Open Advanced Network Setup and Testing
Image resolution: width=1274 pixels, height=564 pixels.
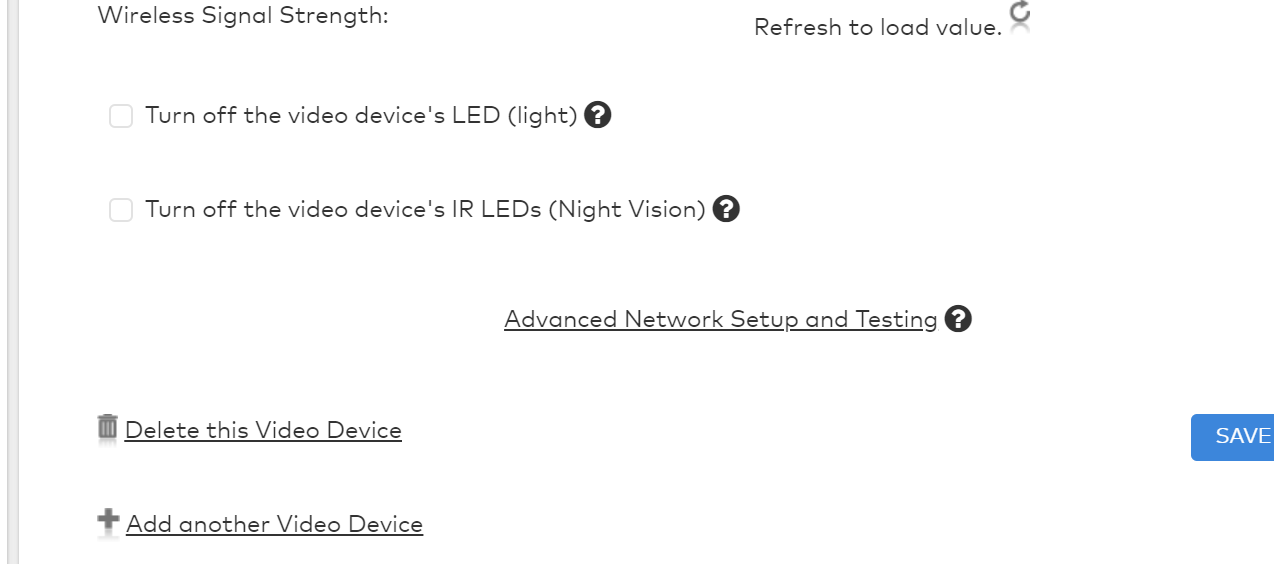(721, 319)
